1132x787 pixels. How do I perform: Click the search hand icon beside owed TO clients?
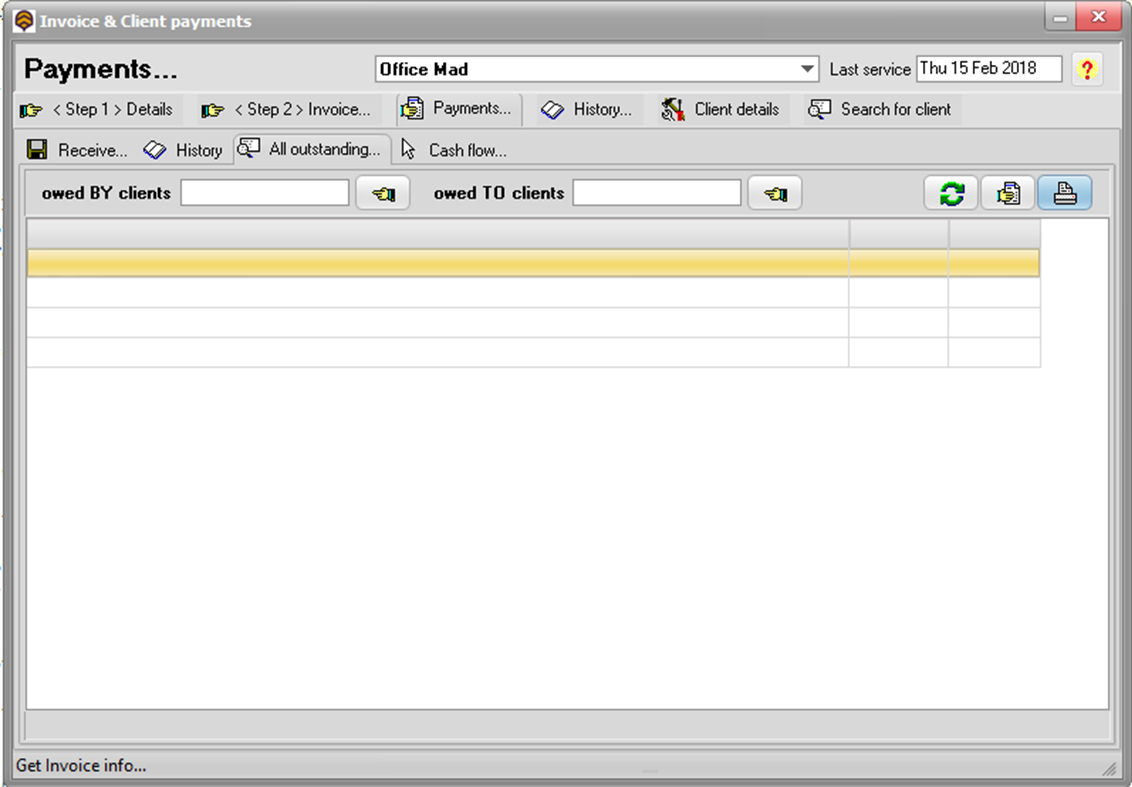click(775, 192)
